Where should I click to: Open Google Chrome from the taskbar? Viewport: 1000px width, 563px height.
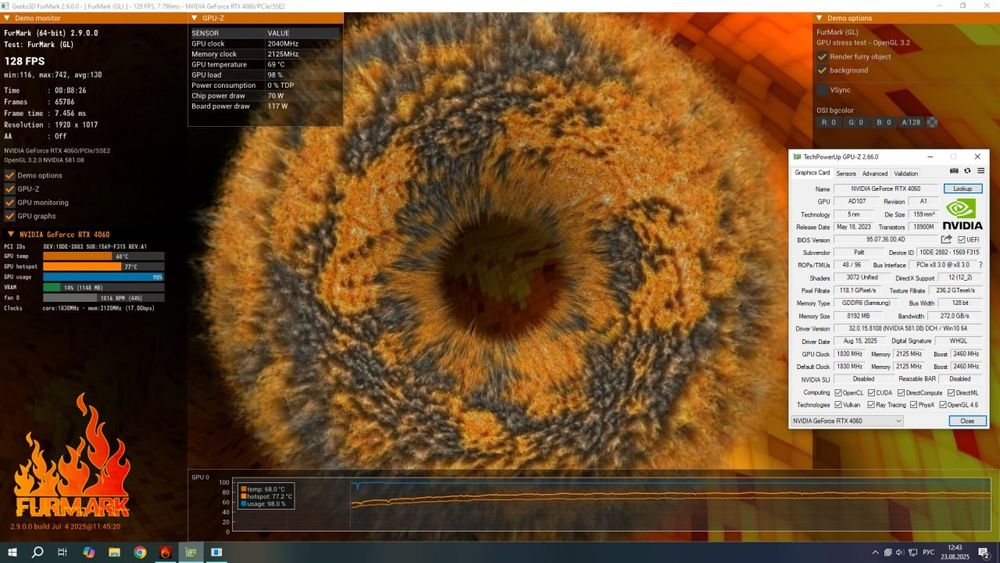[140, 552]
